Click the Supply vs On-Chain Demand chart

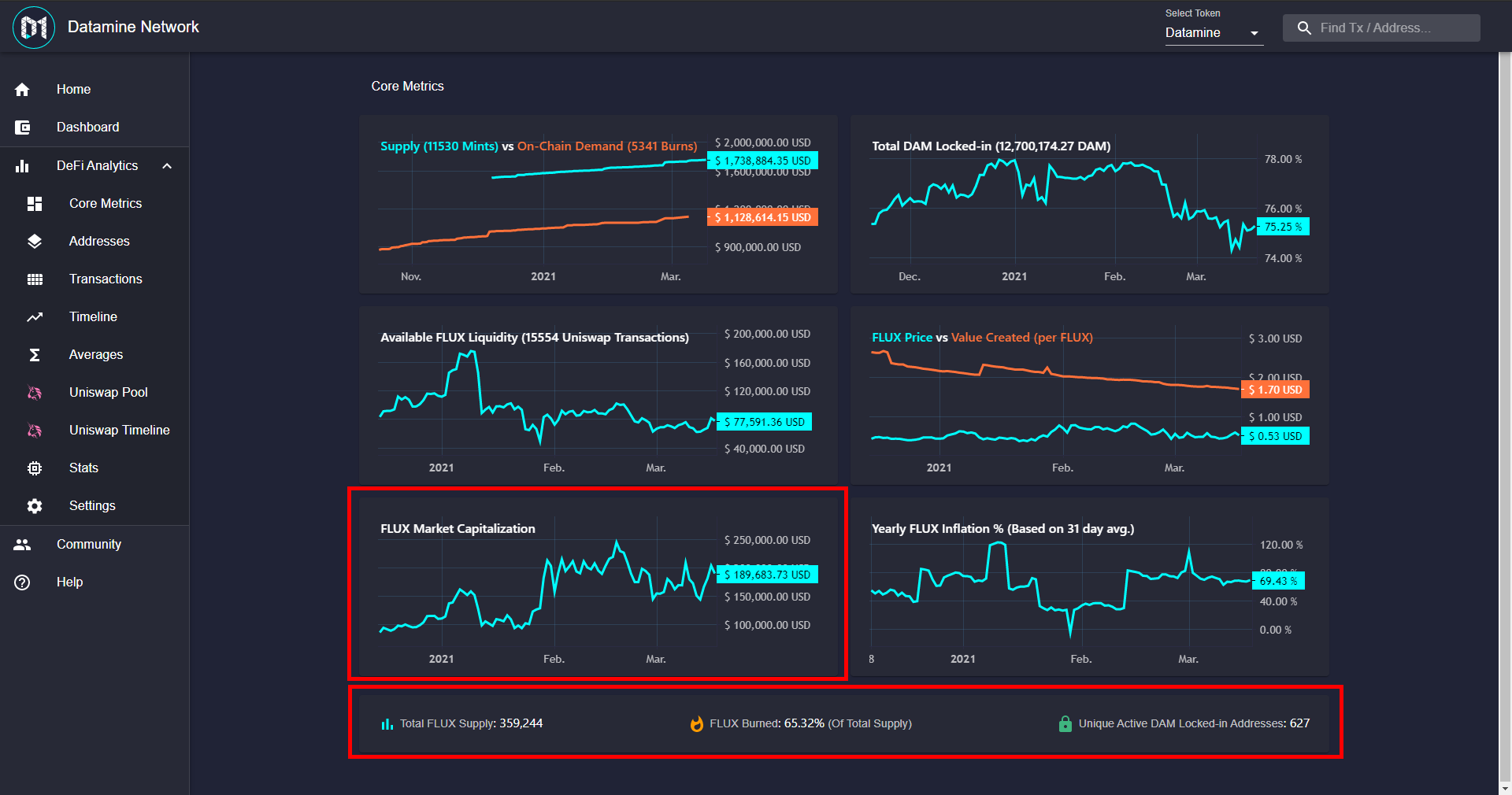(598, 205)
